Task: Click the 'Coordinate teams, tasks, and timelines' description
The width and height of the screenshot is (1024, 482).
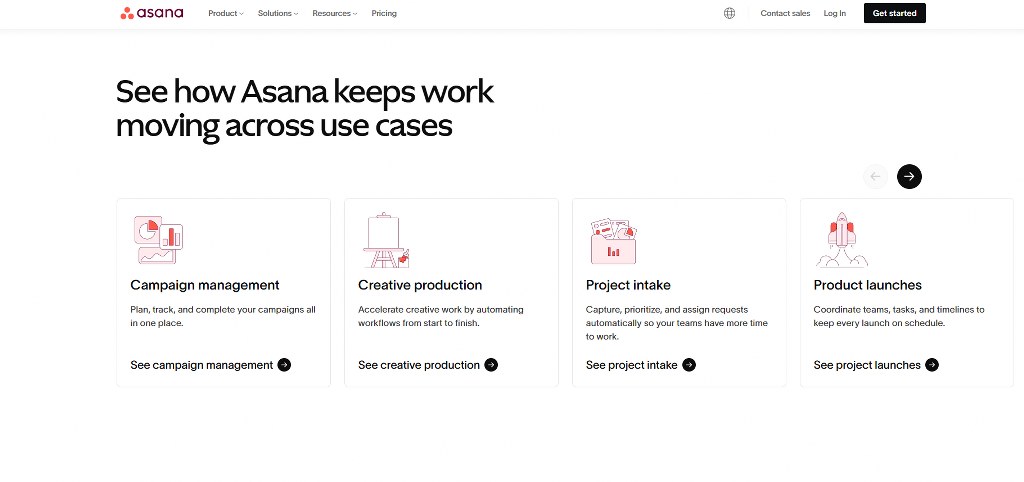Action: 899,316
